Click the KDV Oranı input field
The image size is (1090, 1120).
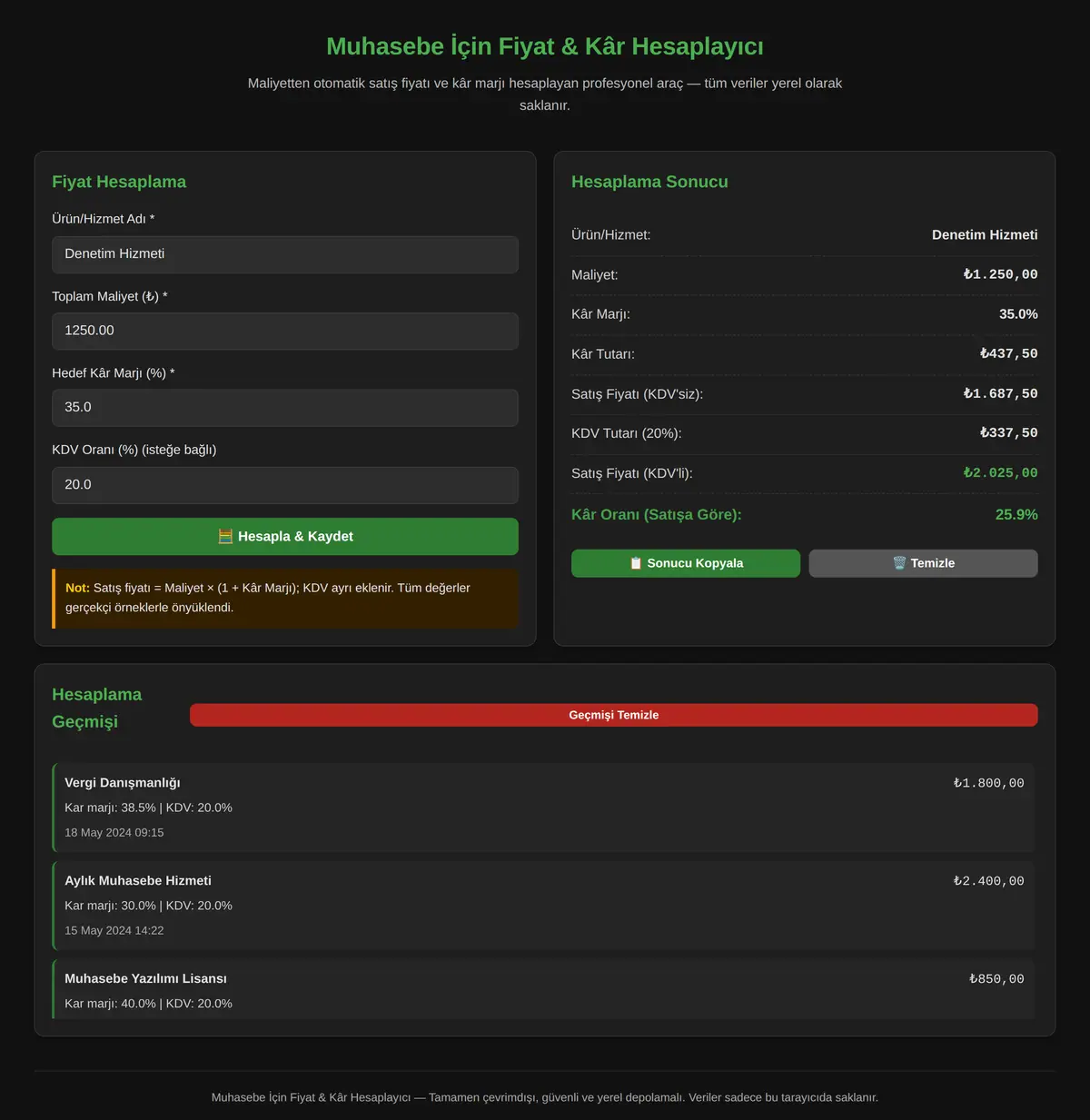[x=285, y=485]
